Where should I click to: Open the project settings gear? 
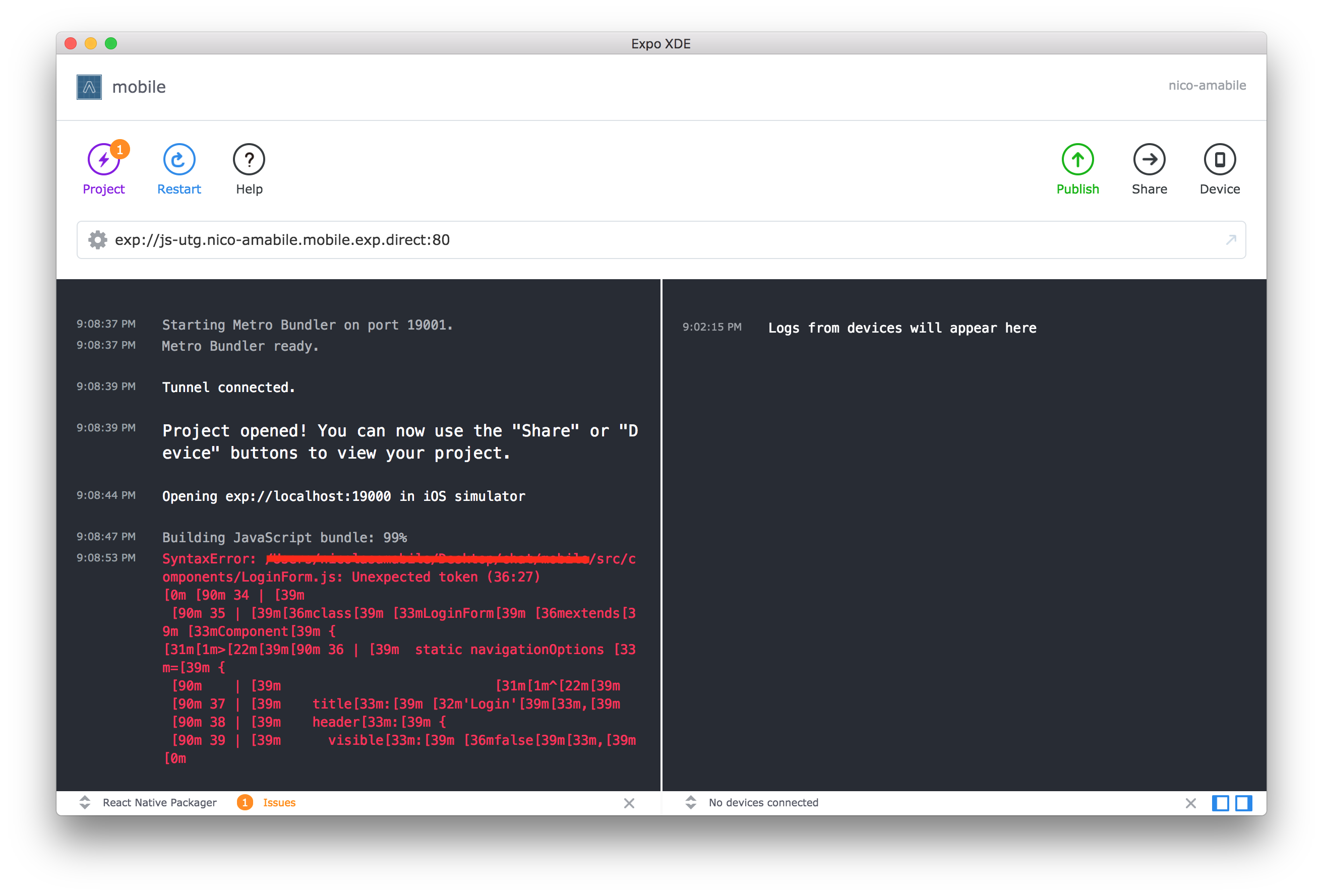[x=97, y=239]
